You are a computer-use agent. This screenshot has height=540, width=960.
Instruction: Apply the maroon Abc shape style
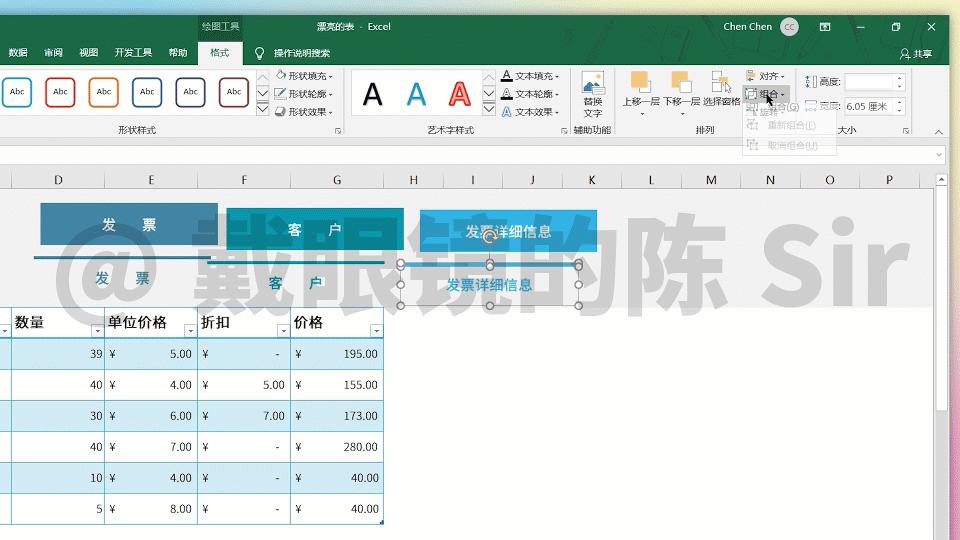pyautogui.click(x=234, y=92)
